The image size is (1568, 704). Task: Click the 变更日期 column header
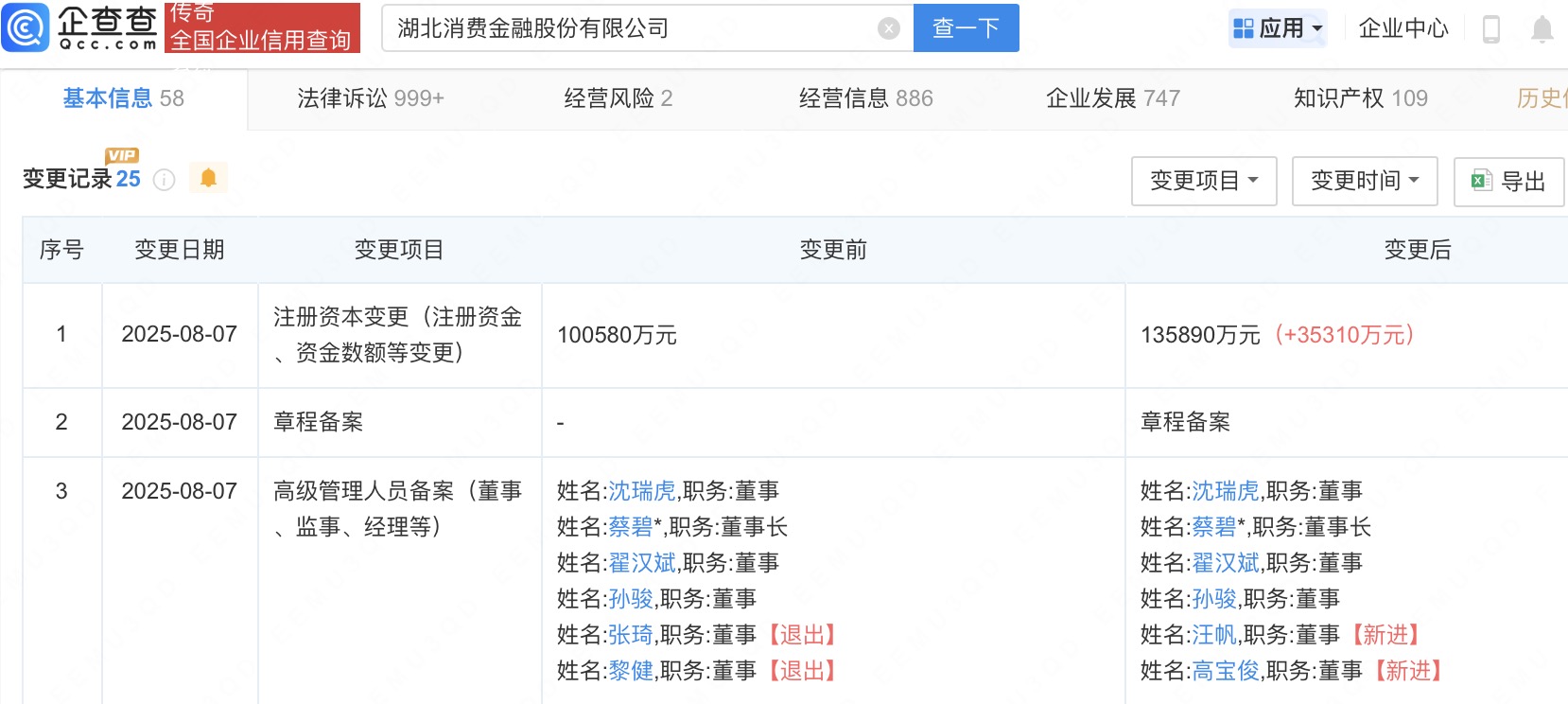(180, 250)
